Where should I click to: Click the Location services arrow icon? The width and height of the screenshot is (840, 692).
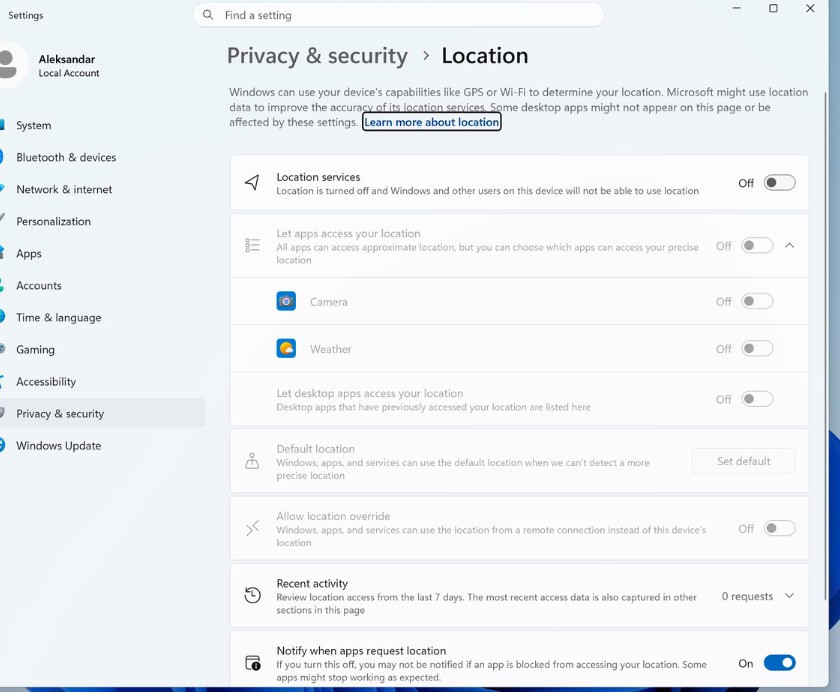pyautogui.click(x=252, y=183)
